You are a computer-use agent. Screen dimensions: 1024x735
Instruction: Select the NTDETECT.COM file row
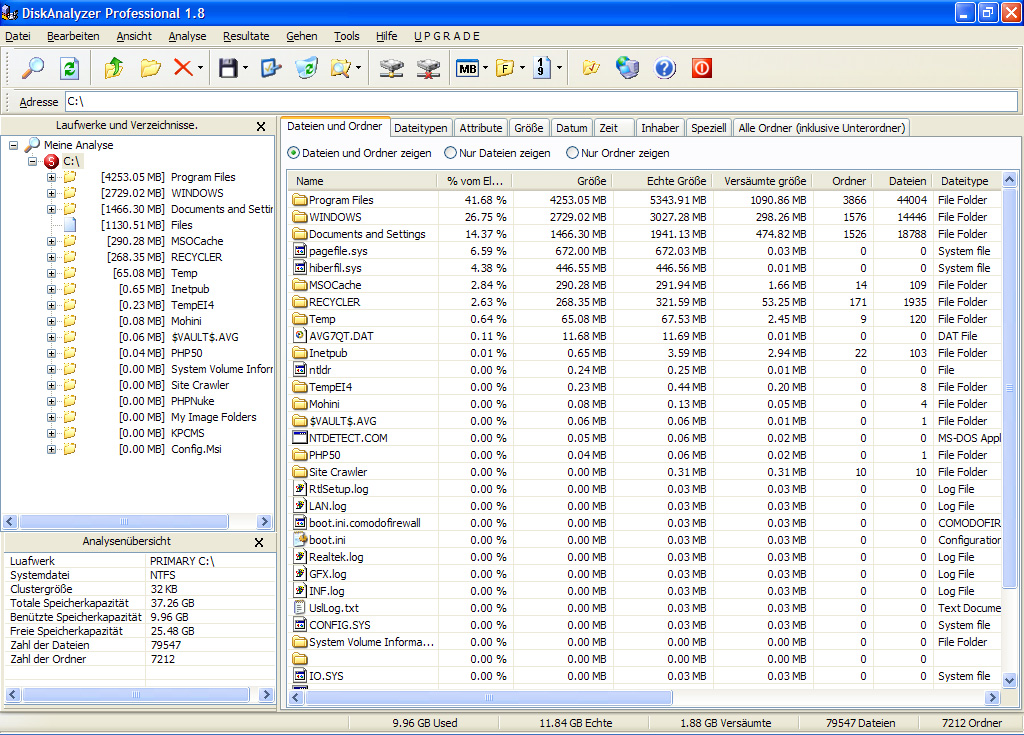pos(647,438)
